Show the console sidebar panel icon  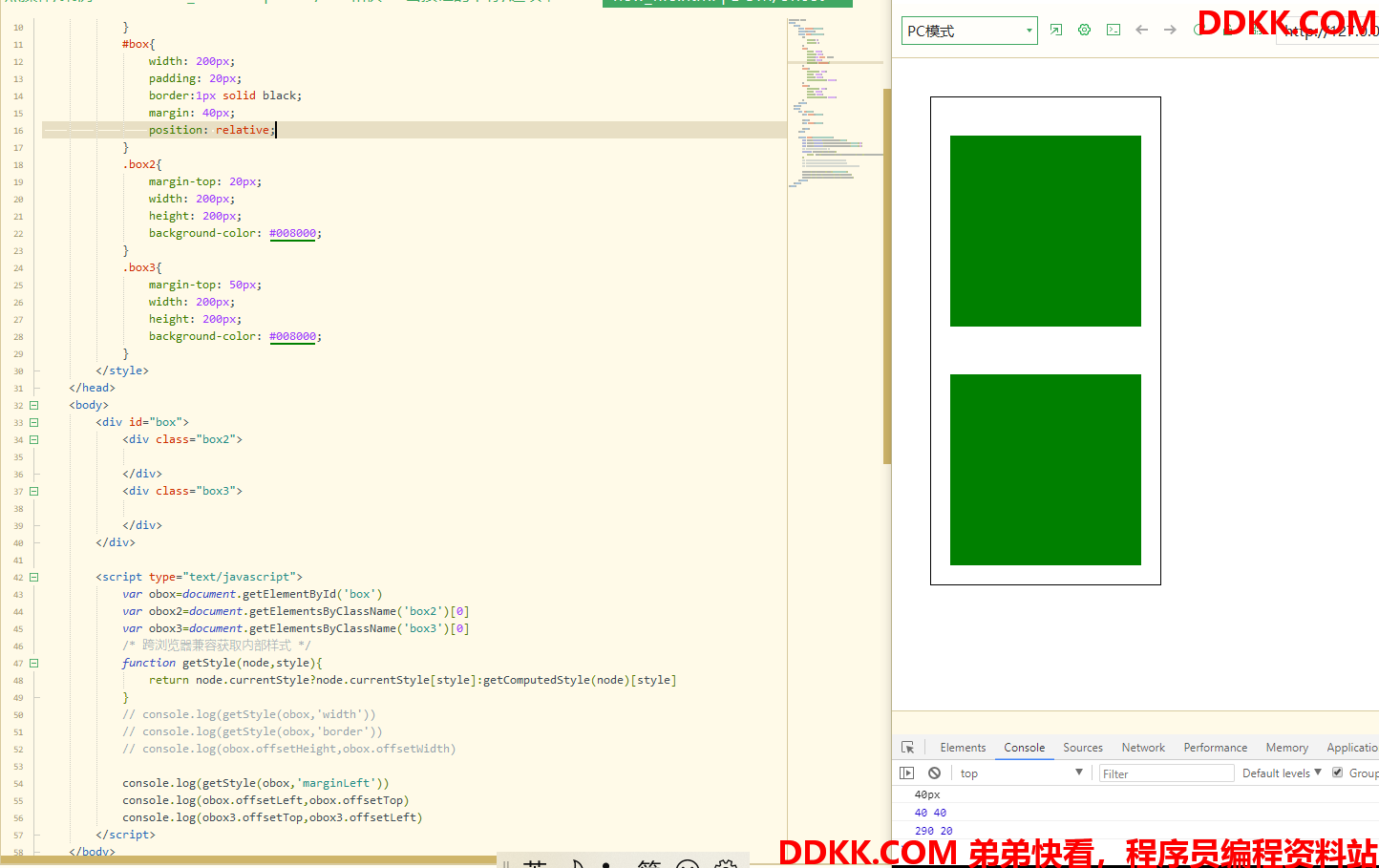click(907, 773)
